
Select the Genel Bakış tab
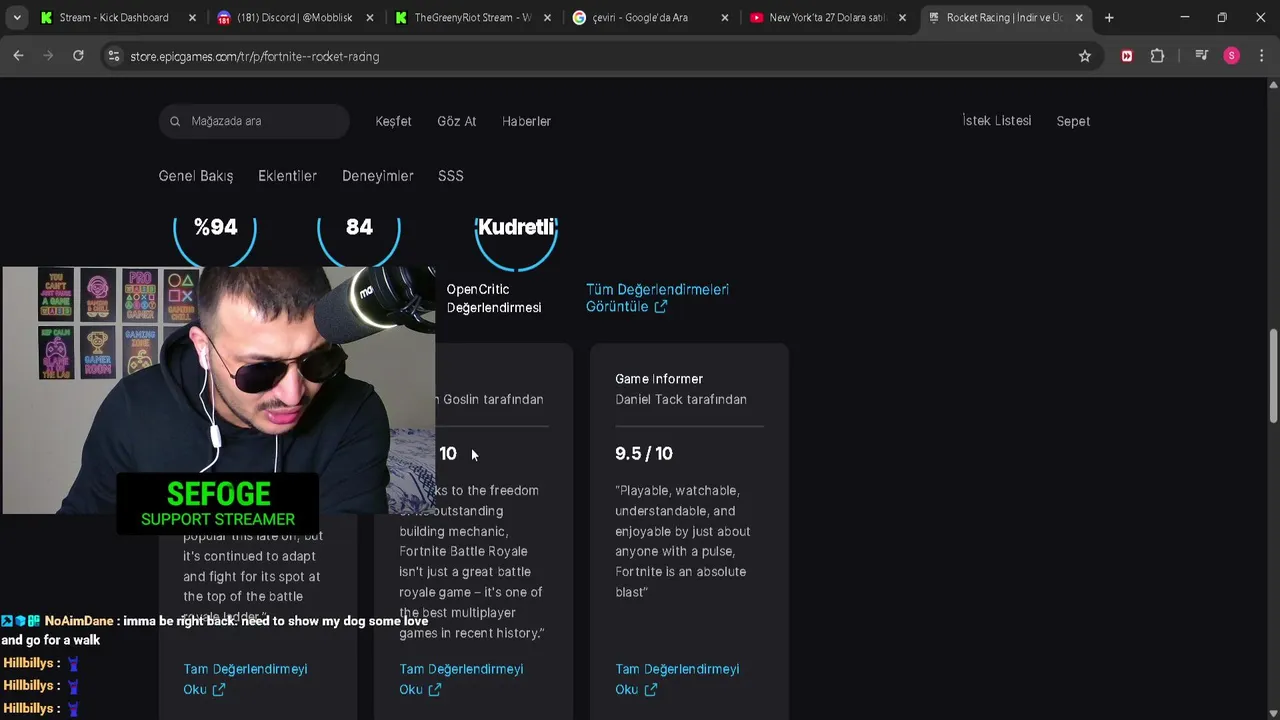coord(196,176)
